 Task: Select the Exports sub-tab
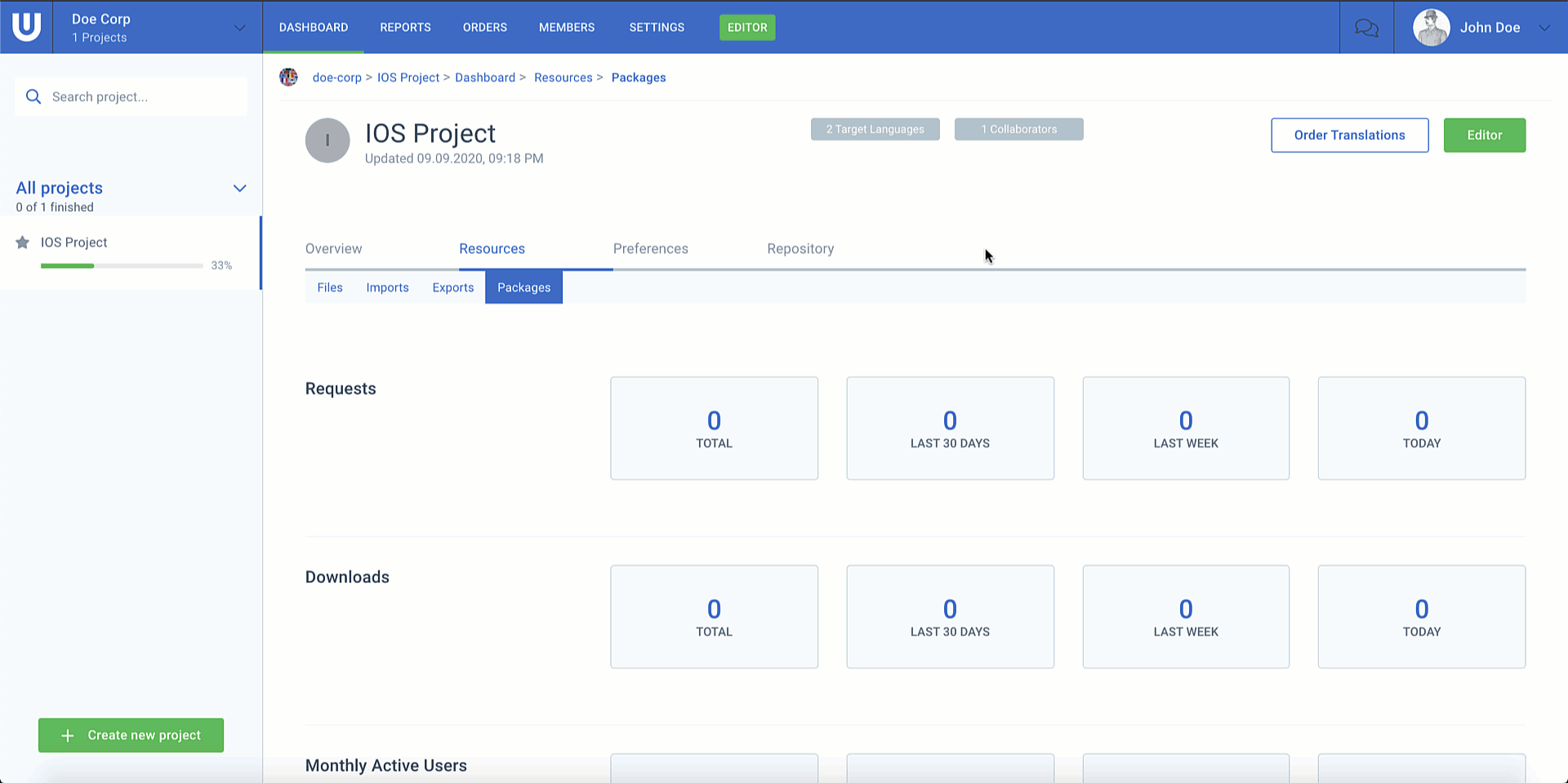(453, 287)
